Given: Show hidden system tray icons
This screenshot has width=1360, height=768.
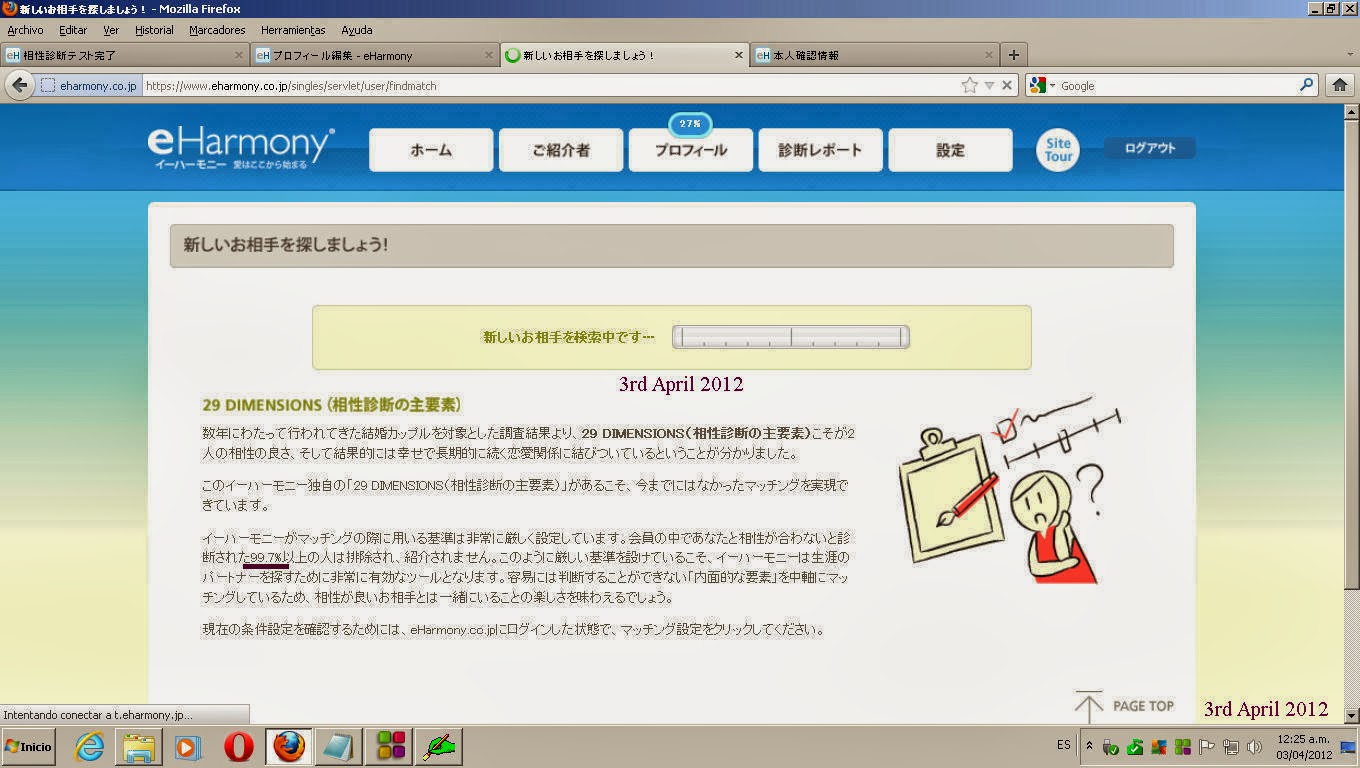Looking at the screenshot, I should (1089, 746).
